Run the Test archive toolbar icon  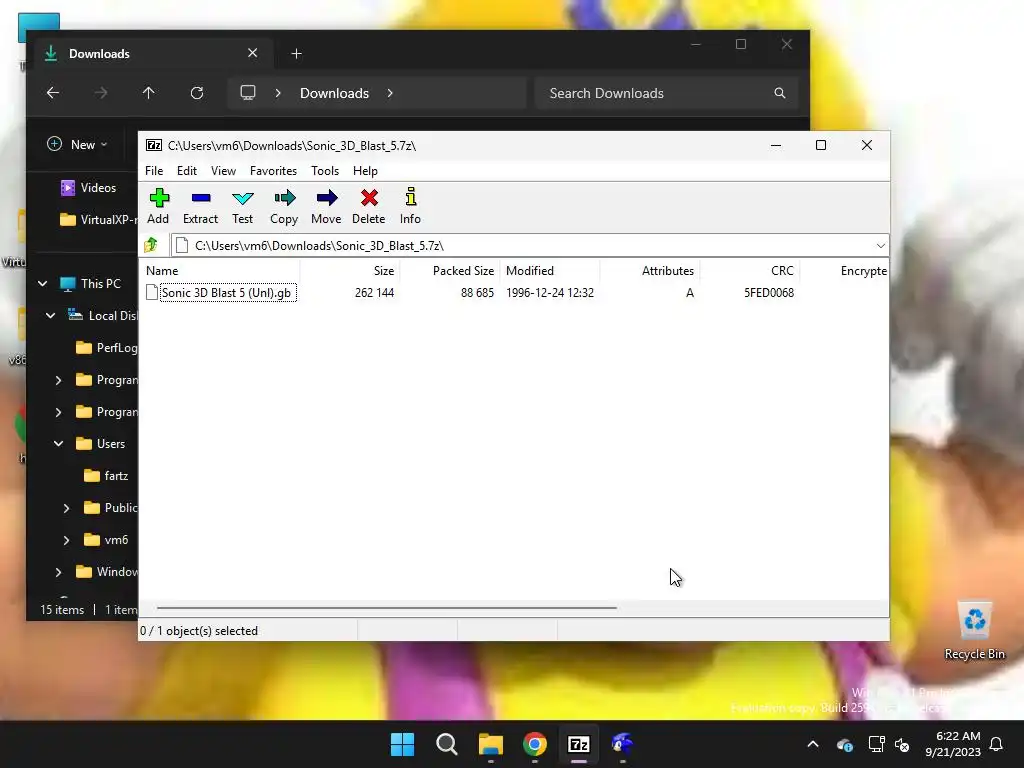pos(242,206)
